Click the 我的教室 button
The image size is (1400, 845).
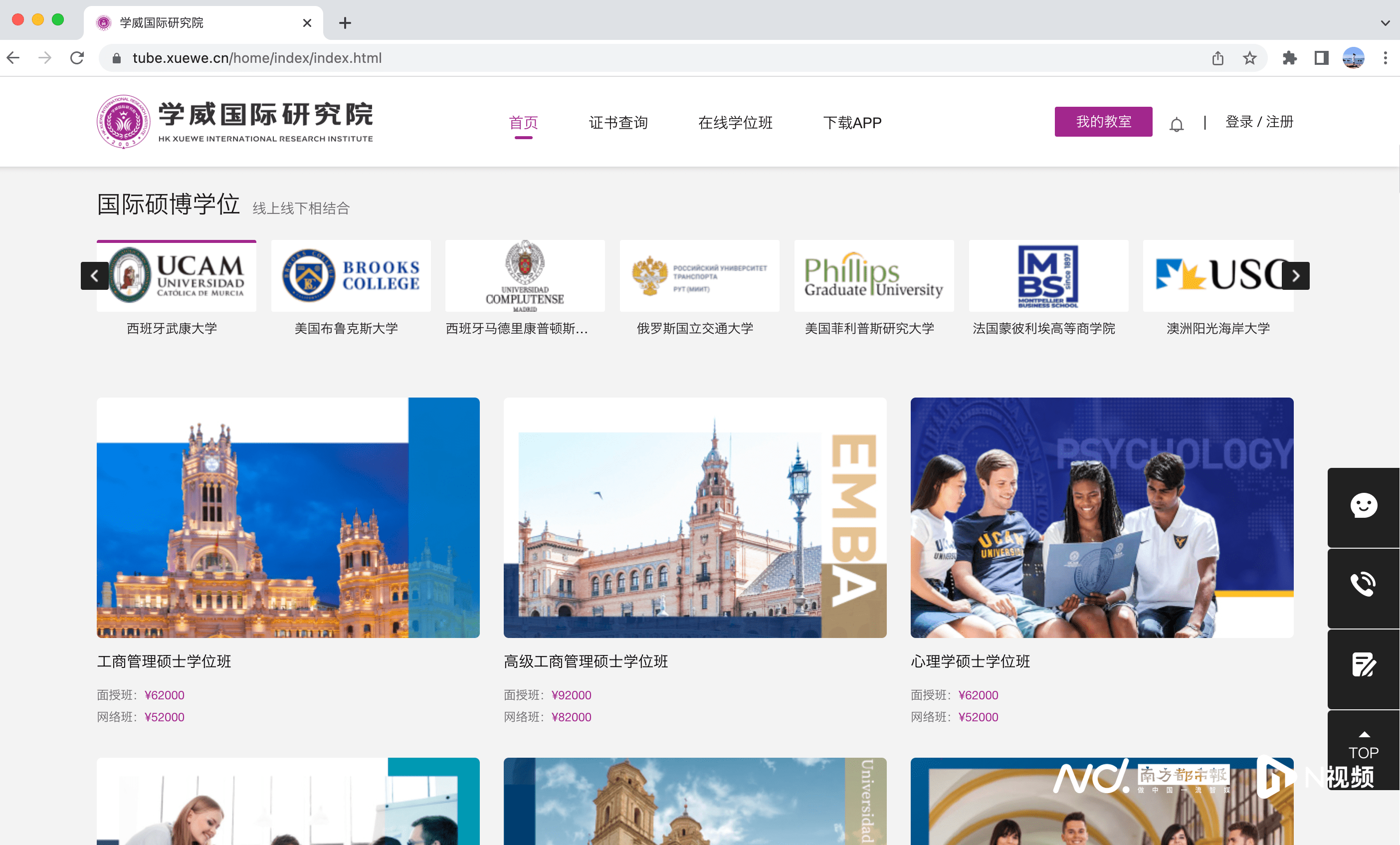1103,122
